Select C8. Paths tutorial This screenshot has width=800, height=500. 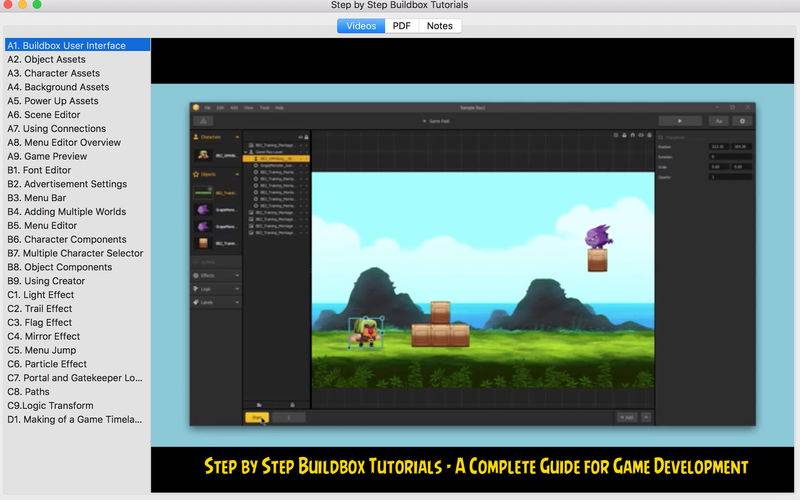click(78, 391)
